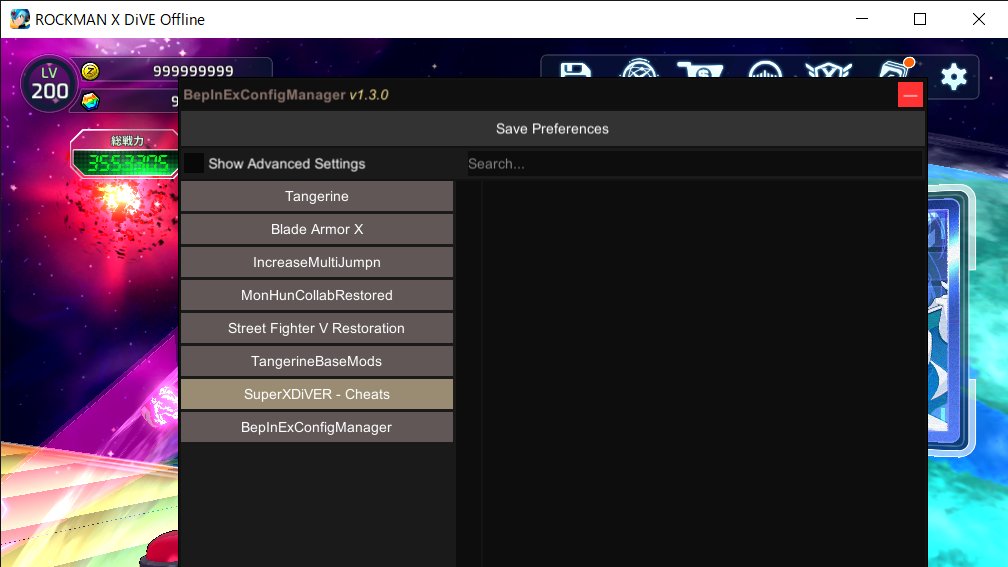This screenshot has height=567, width=1008.
Task: Click the 999999999 Zenny amount
Action: [194, 71]
